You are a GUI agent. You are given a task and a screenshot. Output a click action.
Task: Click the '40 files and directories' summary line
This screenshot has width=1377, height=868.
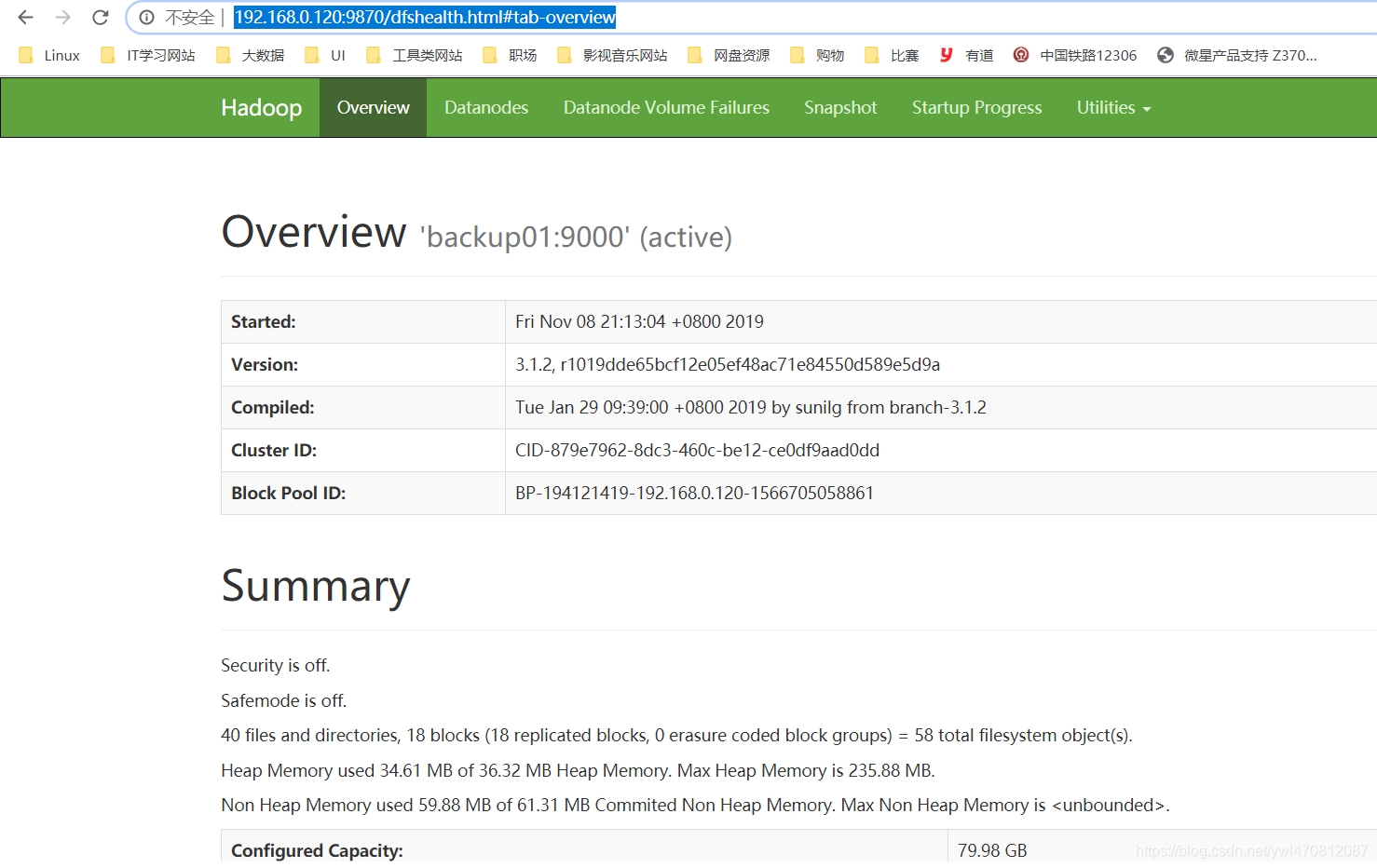[x=676, y=735]
